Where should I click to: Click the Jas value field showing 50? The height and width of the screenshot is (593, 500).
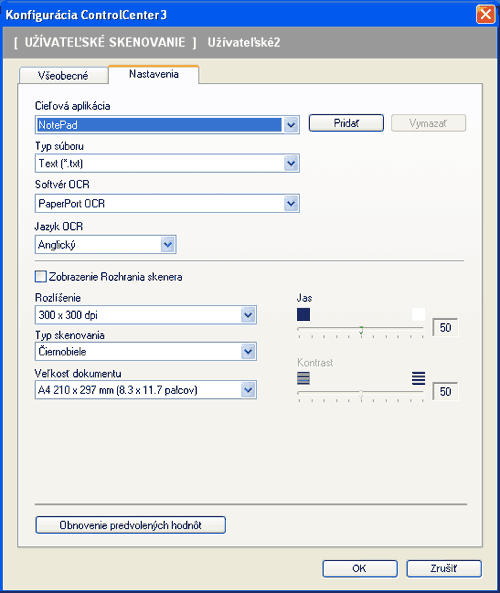tap(445, 328)
